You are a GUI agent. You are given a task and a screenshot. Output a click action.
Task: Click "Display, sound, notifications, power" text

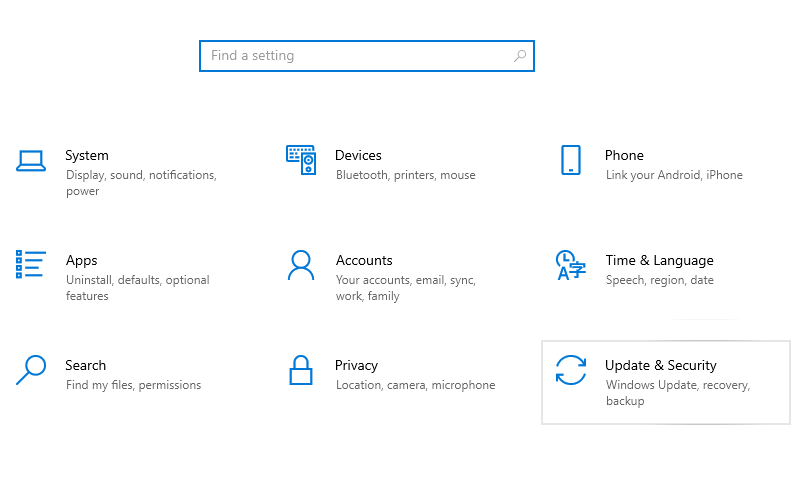141,183
